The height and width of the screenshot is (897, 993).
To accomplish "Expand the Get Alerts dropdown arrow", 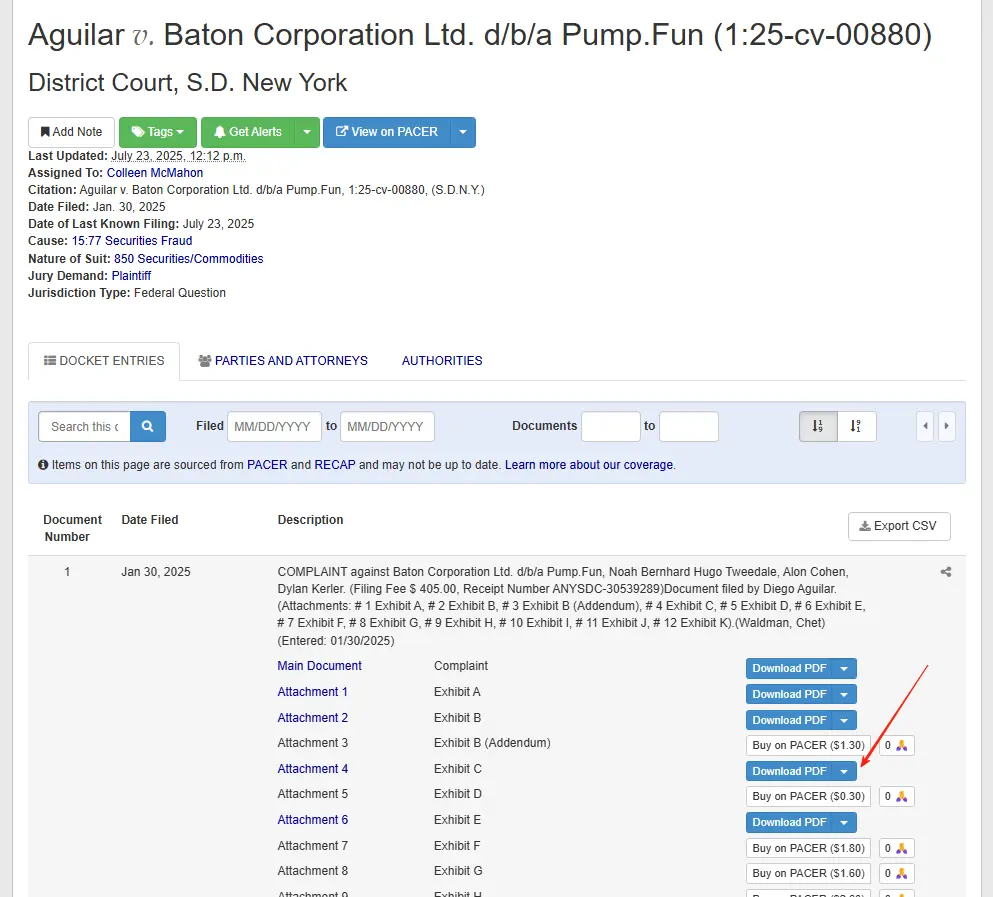I will click(307, 132).
